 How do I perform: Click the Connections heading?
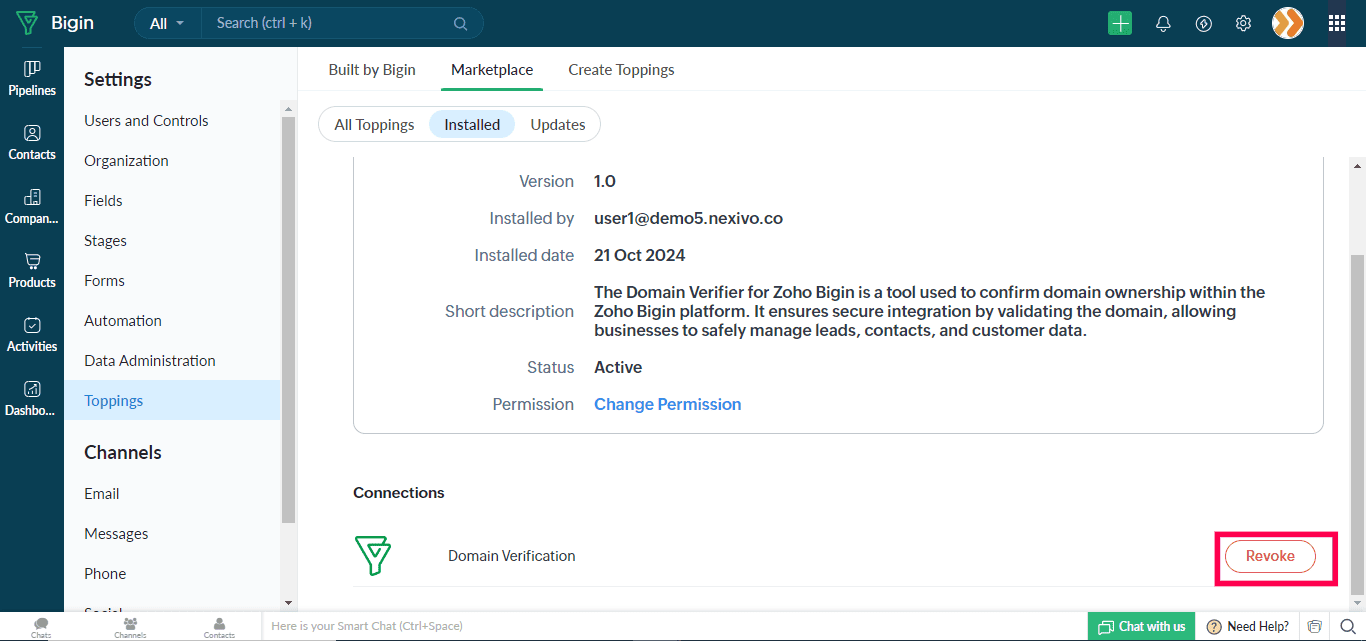coord(399,492)
